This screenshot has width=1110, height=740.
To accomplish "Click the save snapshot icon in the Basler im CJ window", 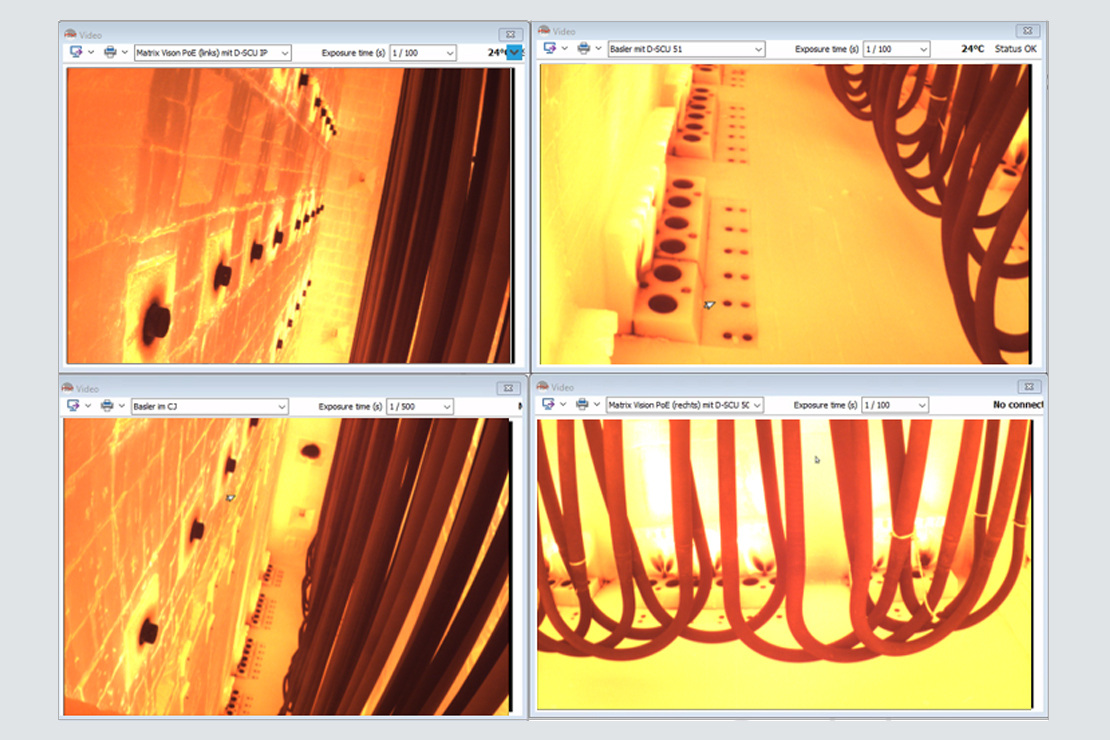I will click(73, 406).
